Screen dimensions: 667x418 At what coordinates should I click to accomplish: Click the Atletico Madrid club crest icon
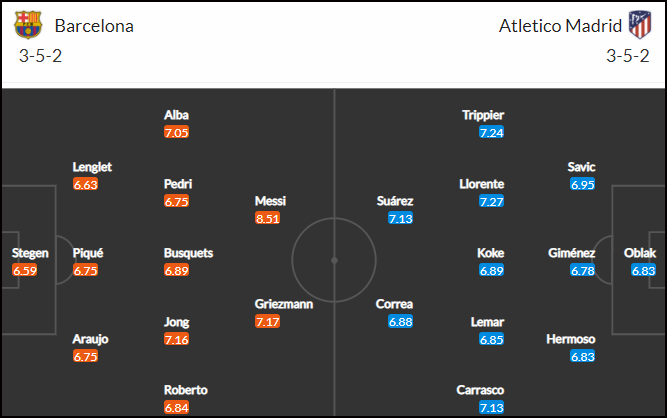coord(640,25)
